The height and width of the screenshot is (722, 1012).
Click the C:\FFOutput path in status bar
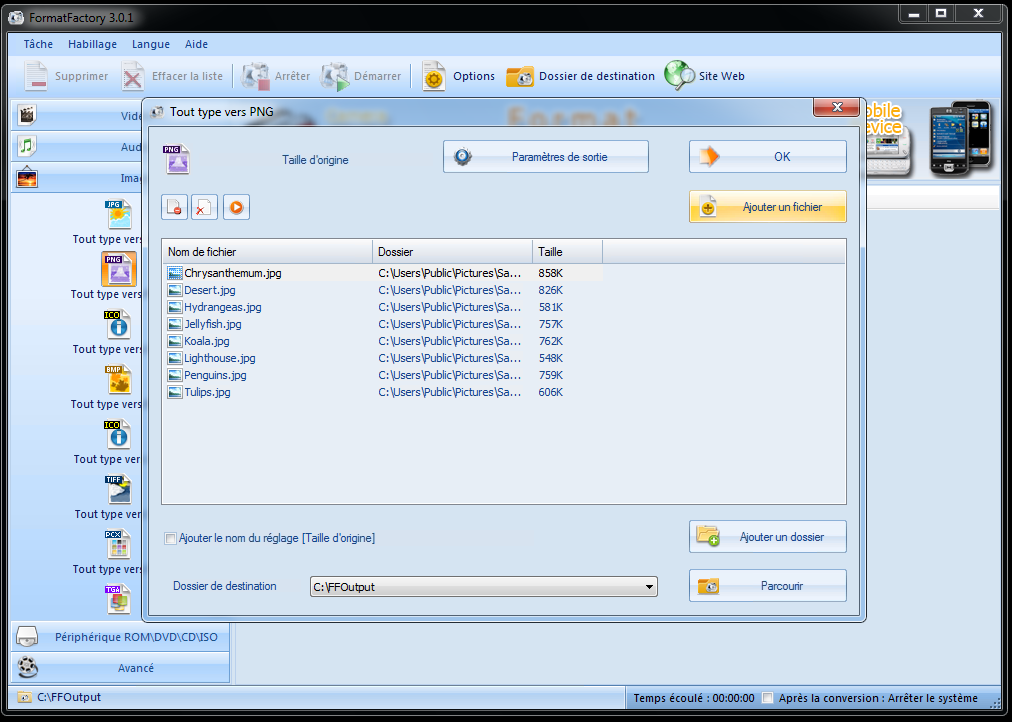[69, 697]
